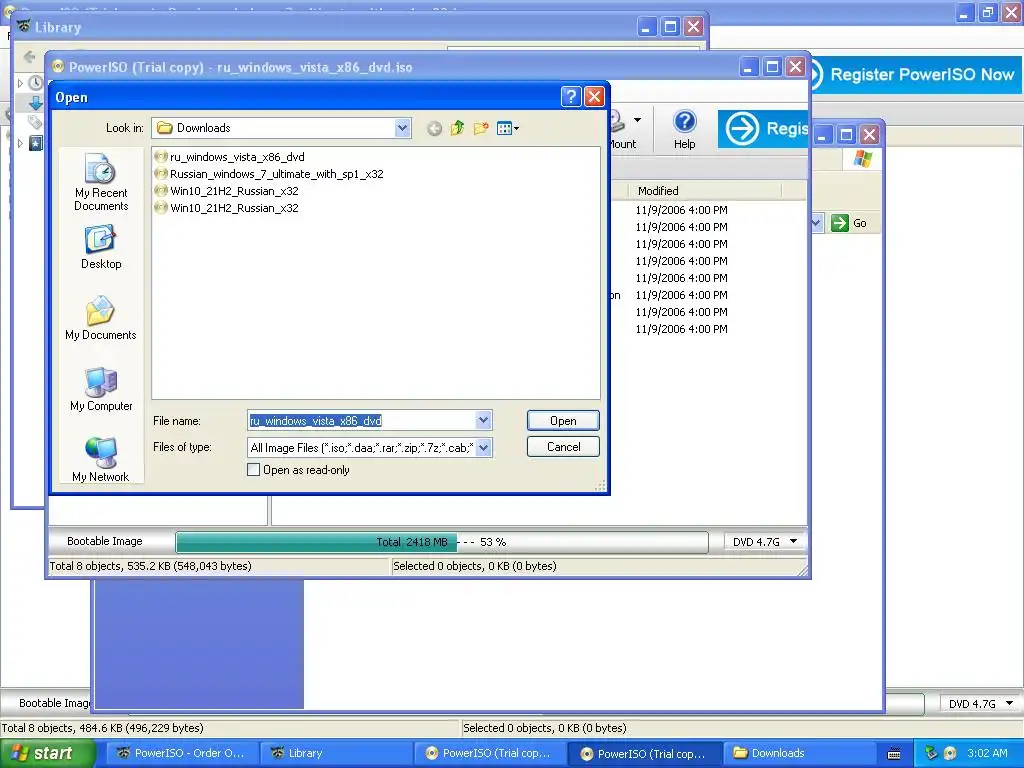Select My Network in the places bar

pyautogui.click(x=101, y=460)
